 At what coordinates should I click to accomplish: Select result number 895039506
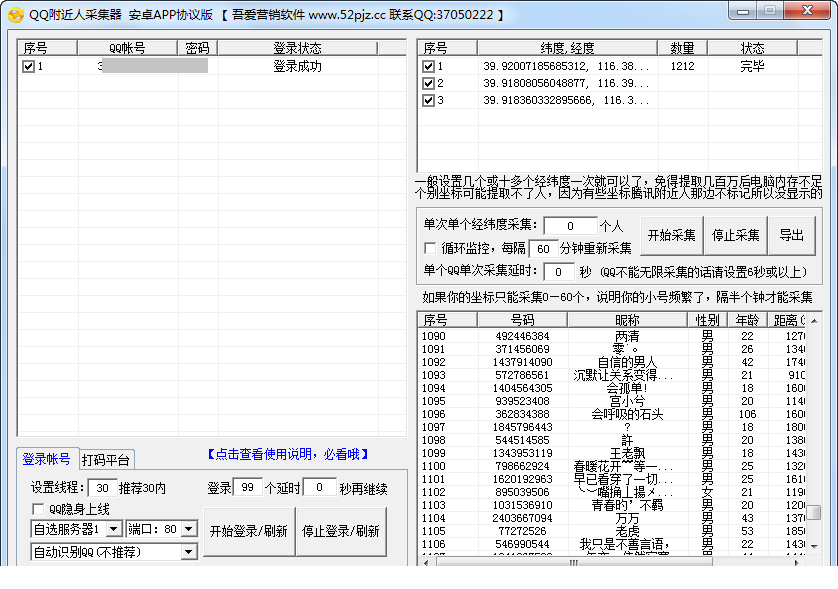522,492
